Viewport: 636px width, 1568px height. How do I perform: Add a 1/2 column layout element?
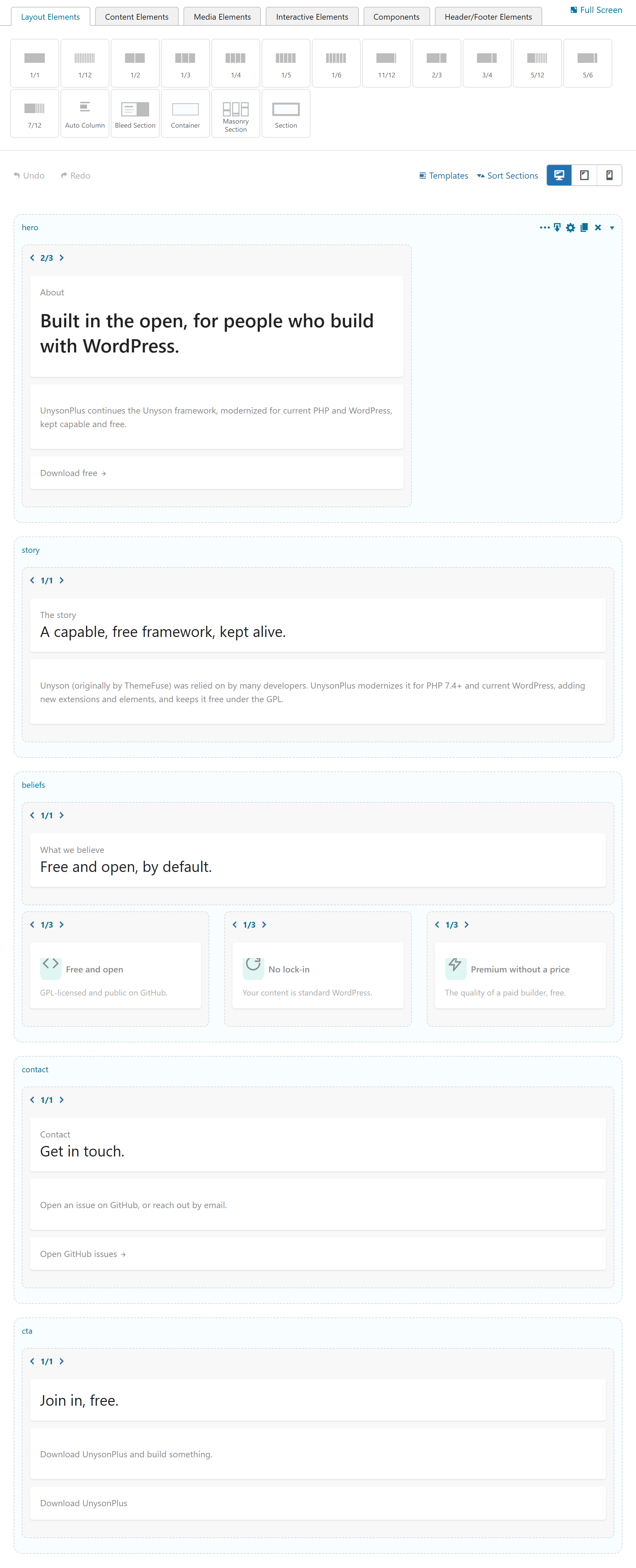tap(135, 63)
